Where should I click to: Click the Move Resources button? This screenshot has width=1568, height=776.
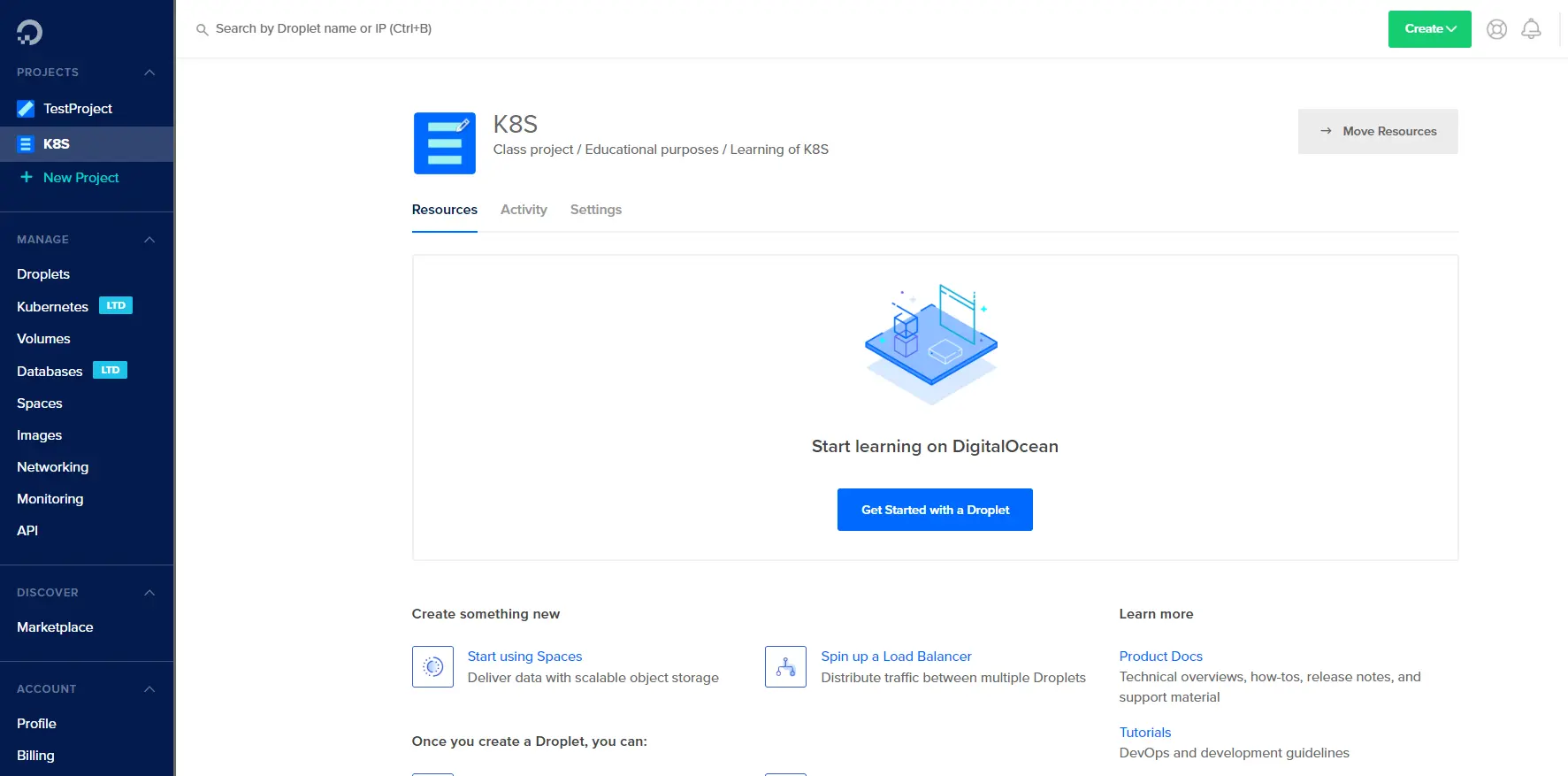click(x=1378, y=131)
